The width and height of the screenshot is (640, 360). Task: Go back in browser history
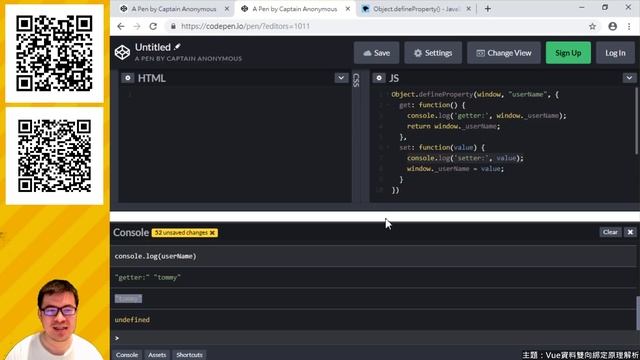(121, 26)
